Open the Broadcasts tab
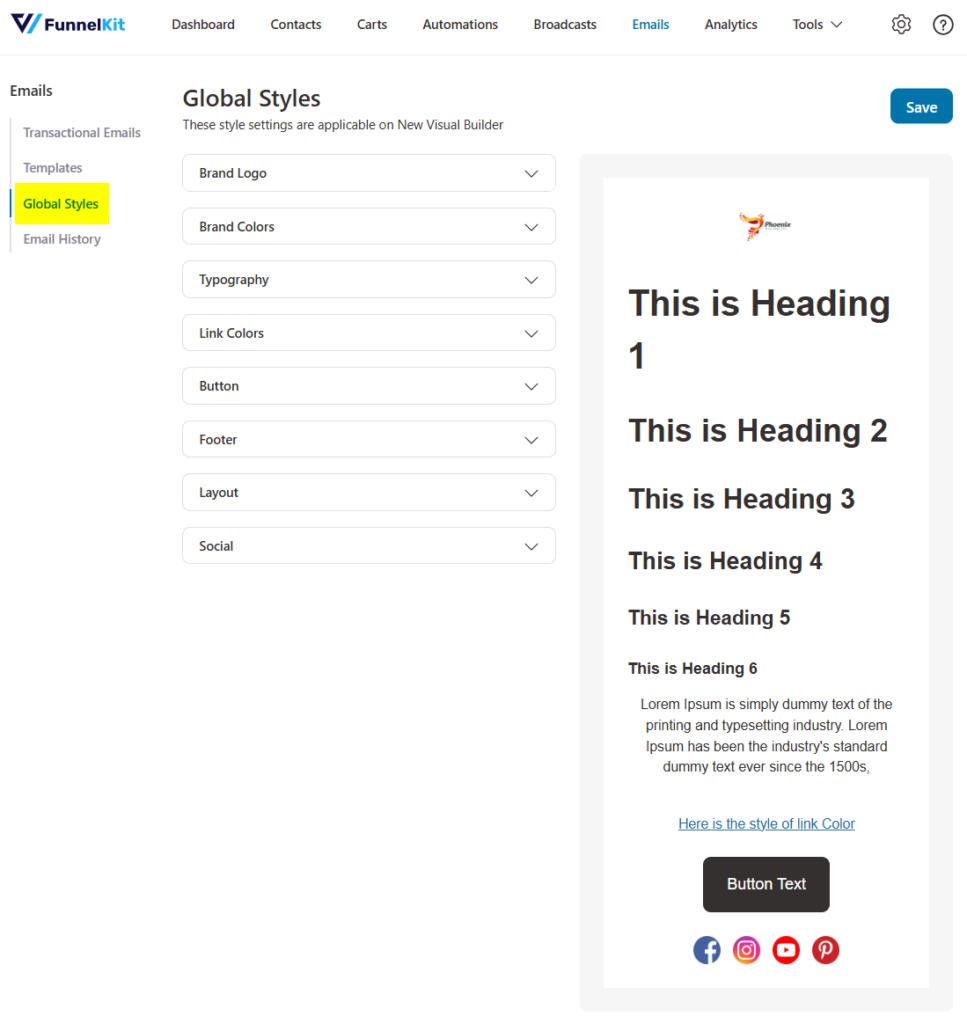 tap(565, 25)
